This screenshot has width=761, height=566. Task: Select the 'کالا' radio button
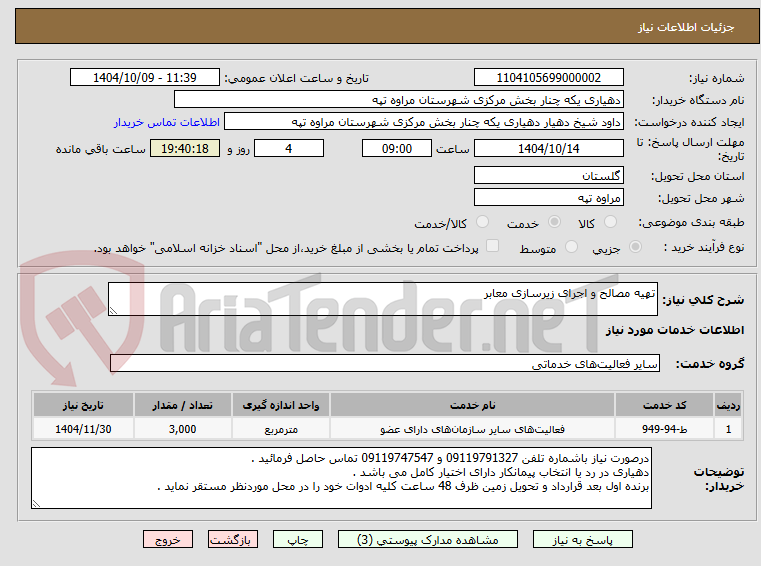tap(610, 222)
